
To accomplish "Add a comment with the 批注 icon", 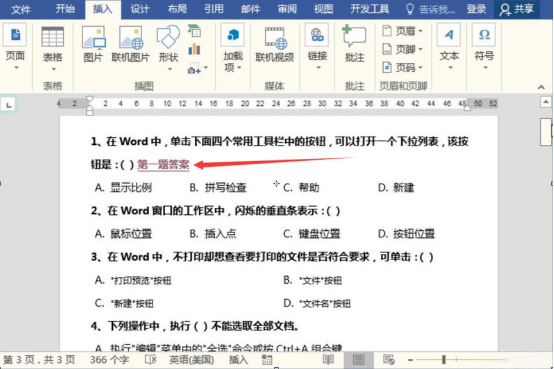I will coord(354,44).
